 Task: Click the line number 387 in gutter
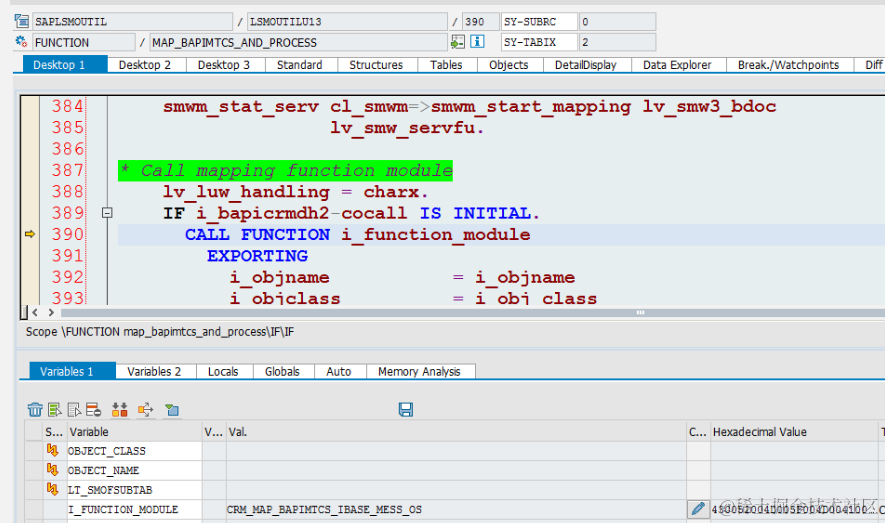click(67, 170)
